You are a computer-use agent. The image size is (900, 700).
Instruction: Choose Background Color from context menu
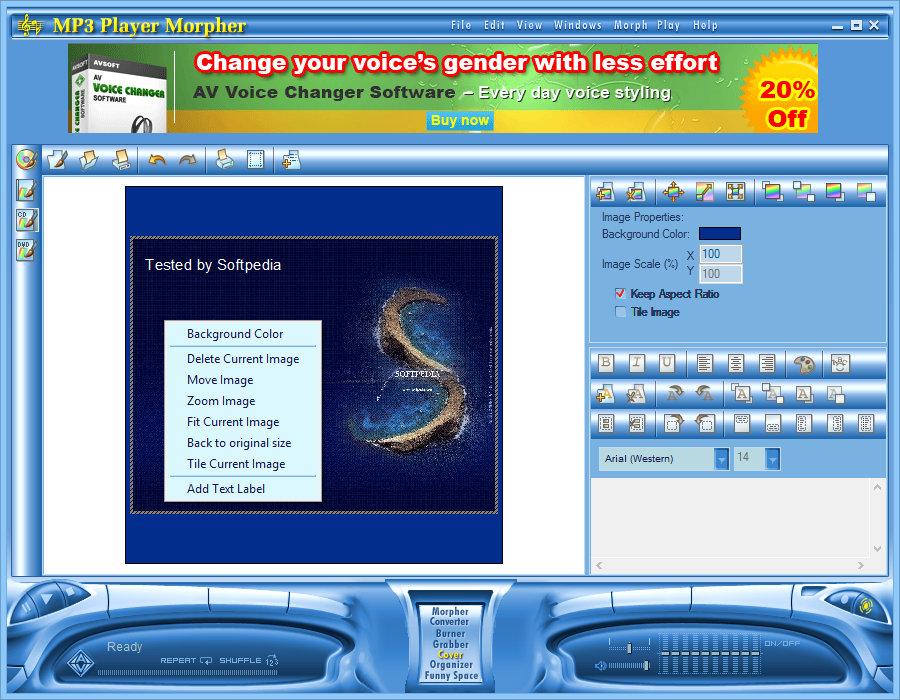(x=243, y=334)
